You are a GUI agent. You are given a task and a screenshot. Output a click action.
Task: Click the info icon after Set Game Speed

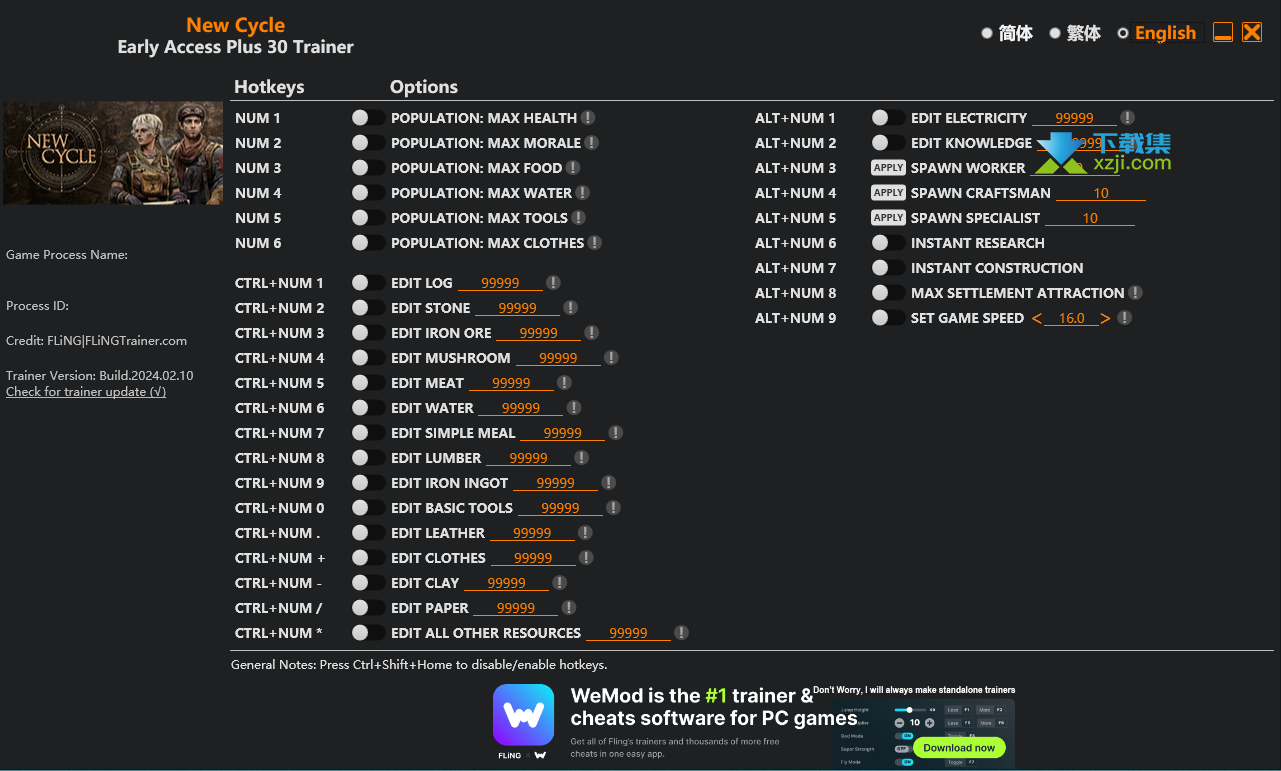1125,318
